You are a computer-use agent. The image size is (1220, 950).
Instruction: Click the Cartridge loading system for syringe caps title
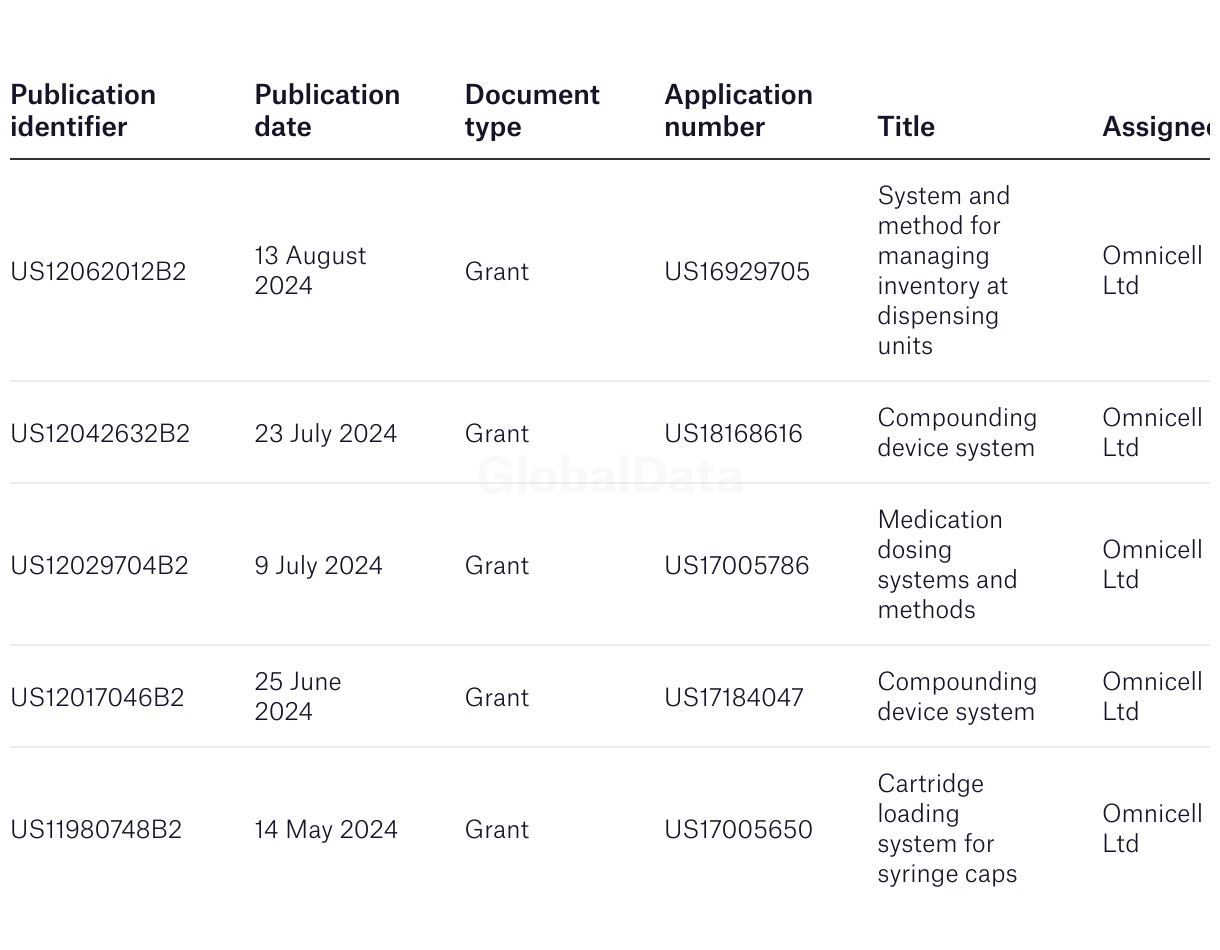coord(947,828)
